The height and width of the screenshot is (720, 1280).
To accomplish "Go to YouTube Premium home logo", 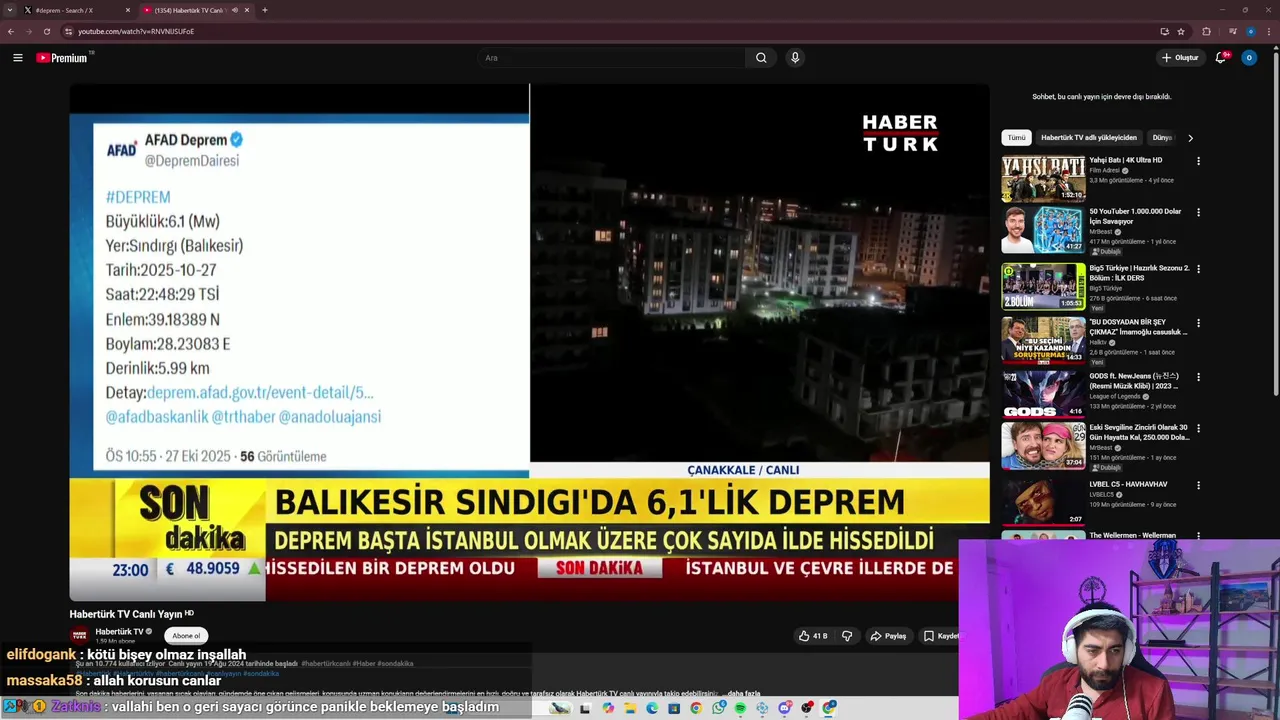I will pos(62,58).
